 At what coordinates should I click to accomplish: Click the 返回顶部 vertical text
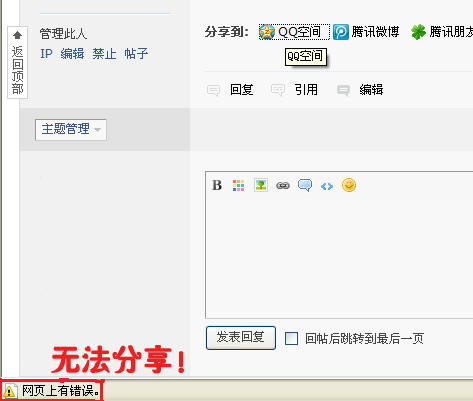(18, 70)
